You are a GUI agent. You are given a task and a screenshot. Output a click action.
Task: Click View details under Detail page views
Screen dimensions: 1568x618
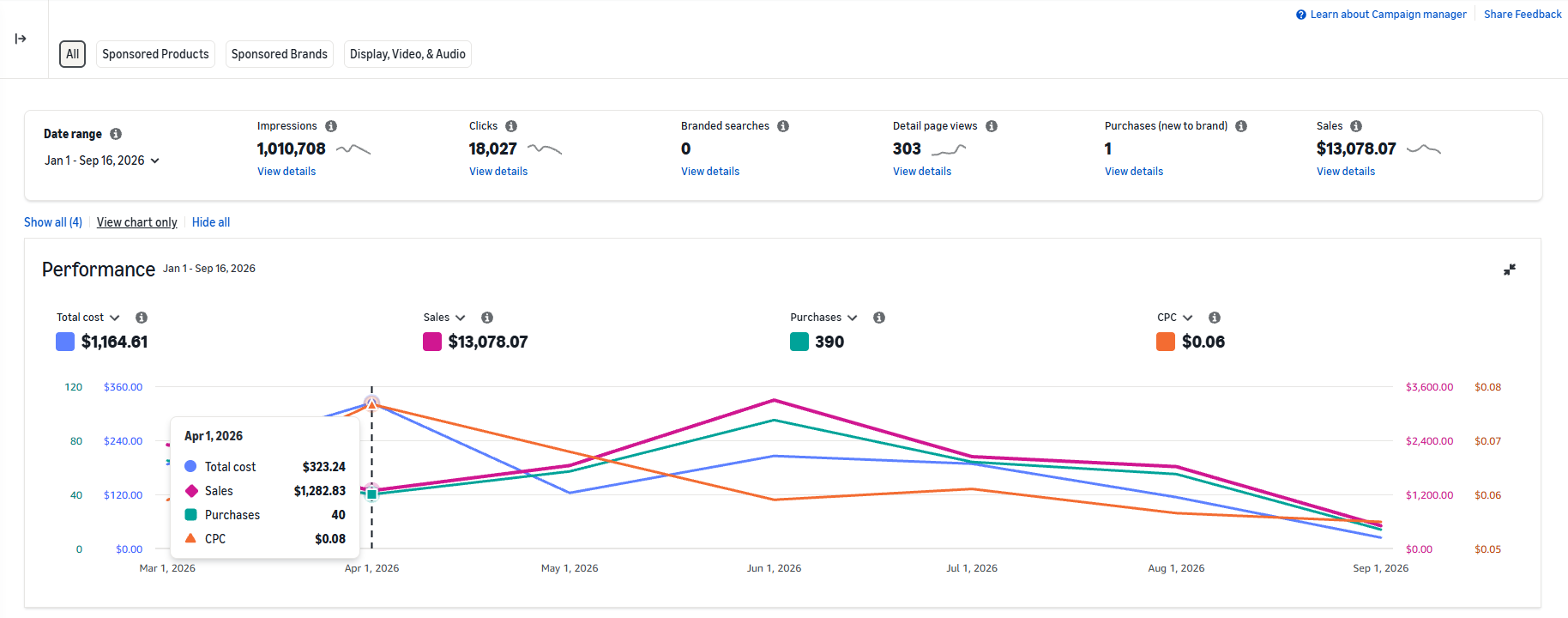[922, 172]
